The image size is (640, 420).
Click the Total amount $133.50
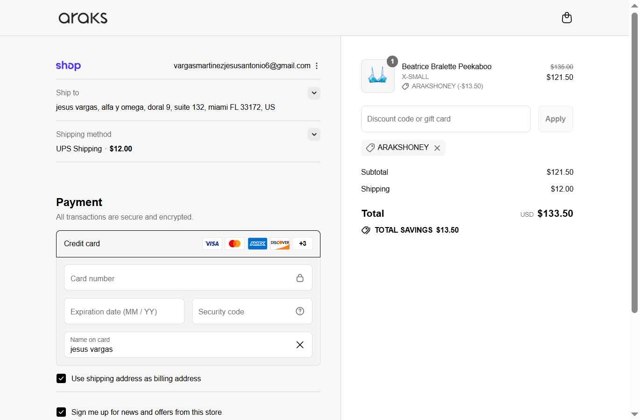[x=555, y=213]
